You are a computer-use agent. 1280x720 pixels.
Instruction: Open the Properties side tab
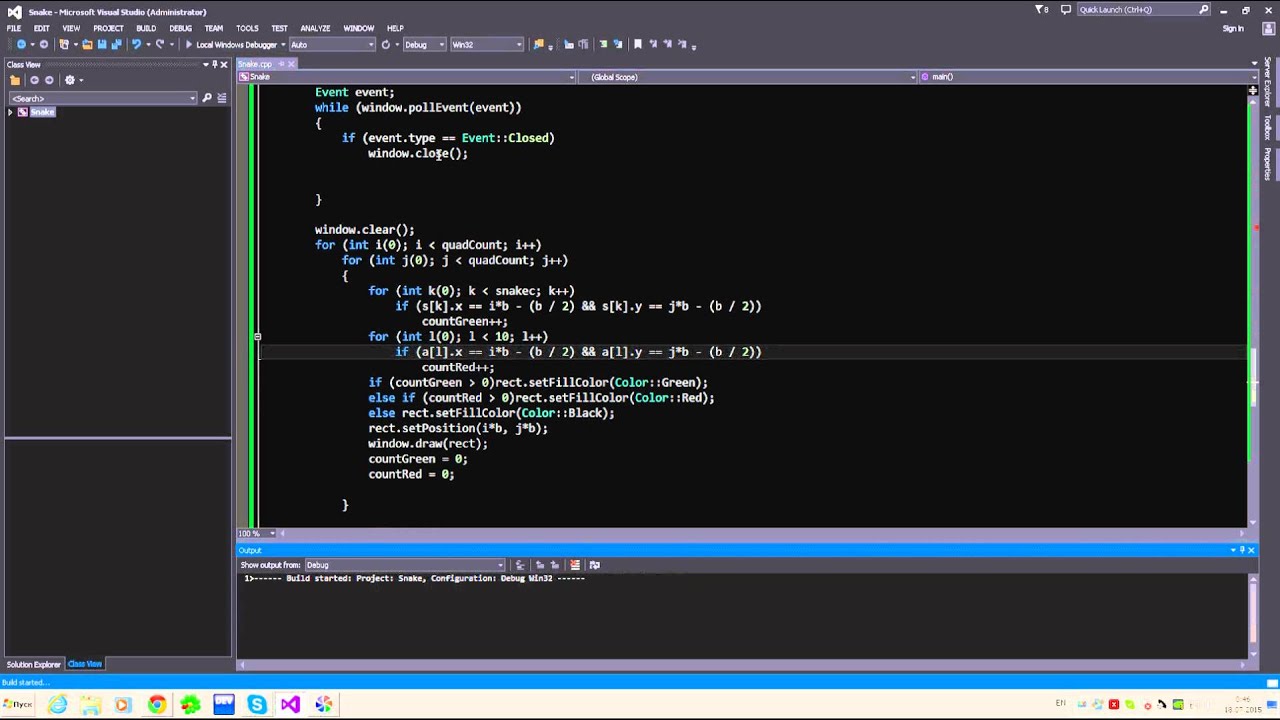1267,164
